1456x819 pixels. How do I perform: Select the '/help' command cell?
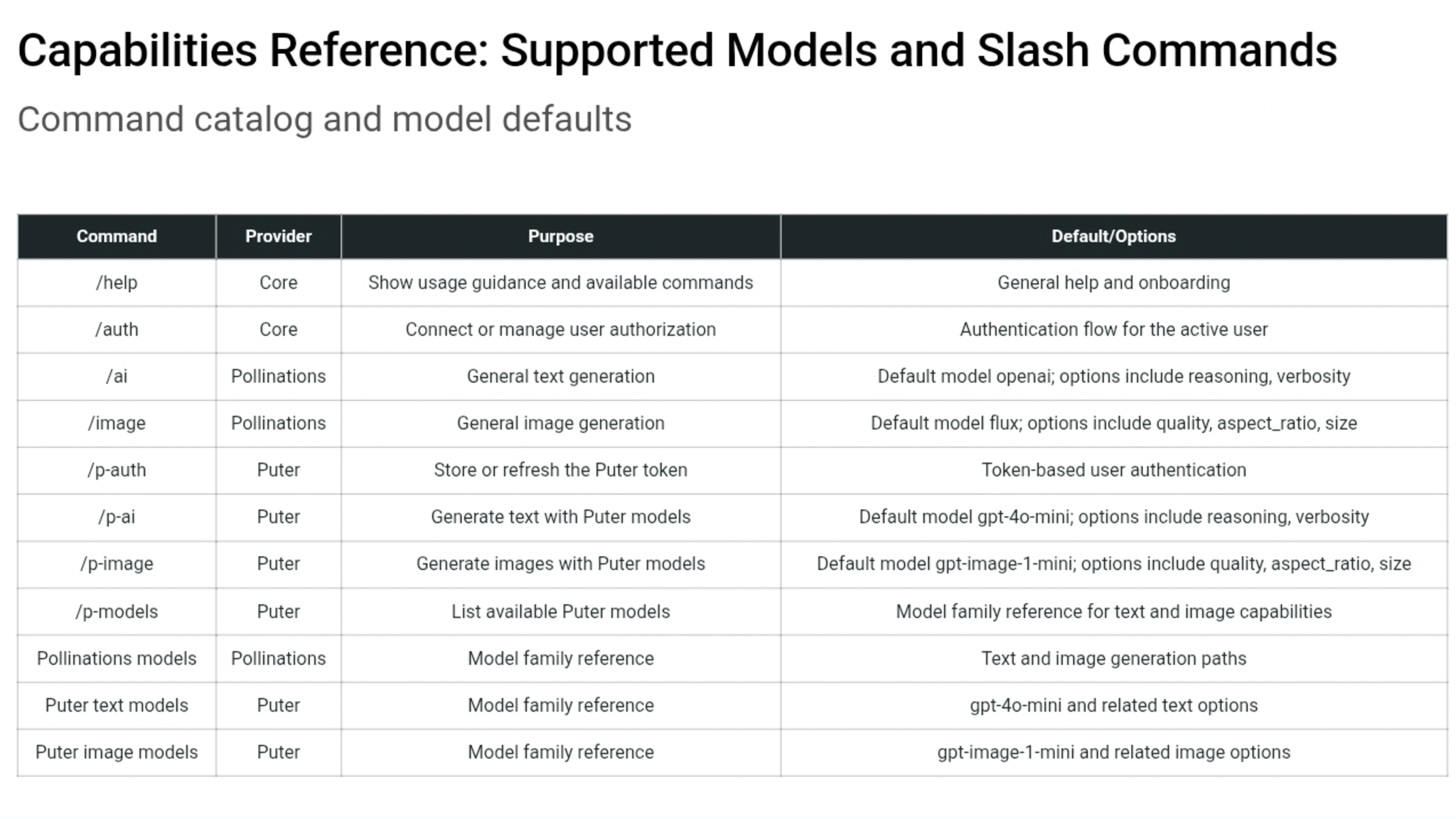(x=117, y=282)
